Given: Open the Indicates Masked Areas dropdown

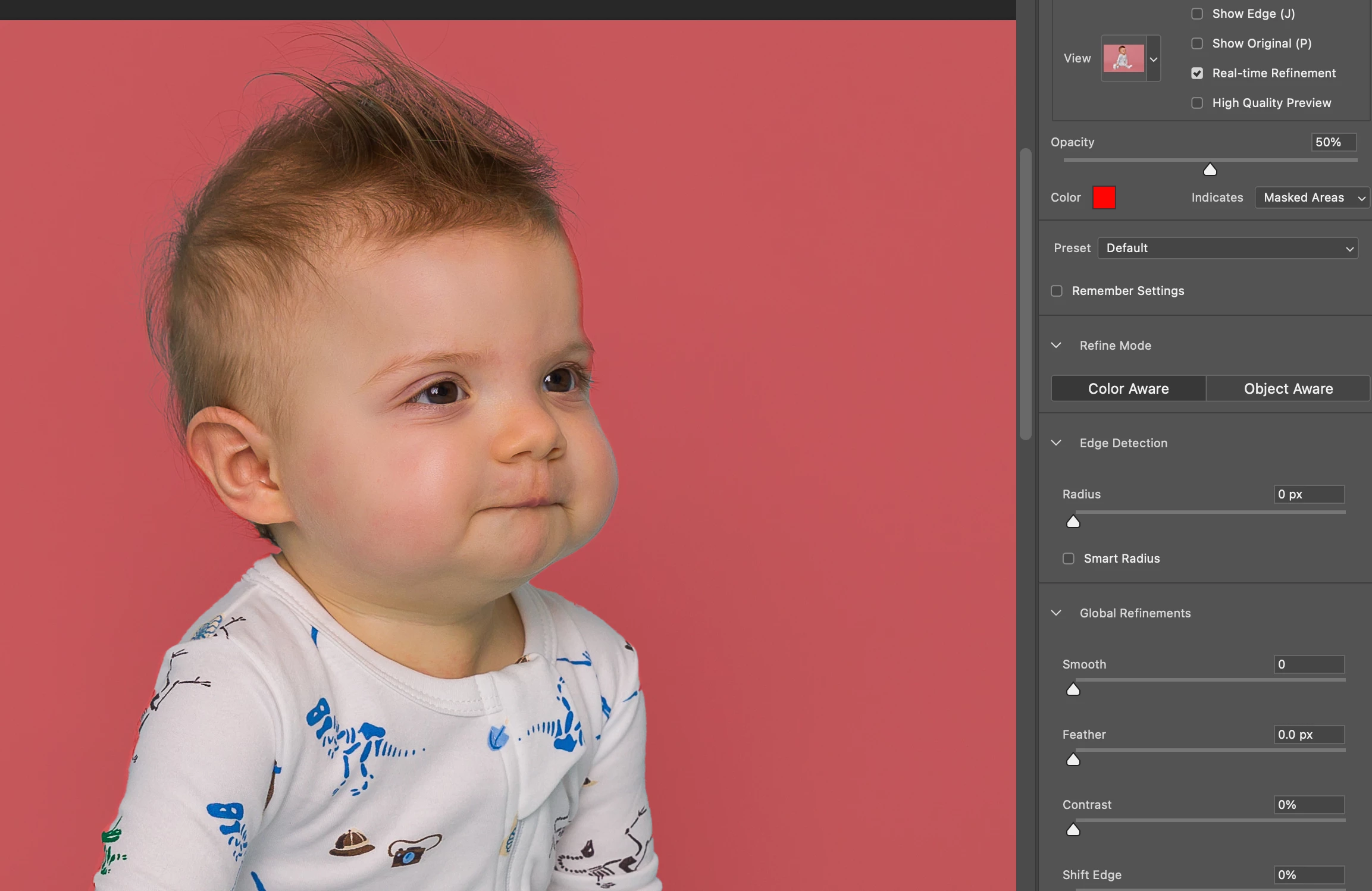Looking at the screenshot, I should 1312,197.
